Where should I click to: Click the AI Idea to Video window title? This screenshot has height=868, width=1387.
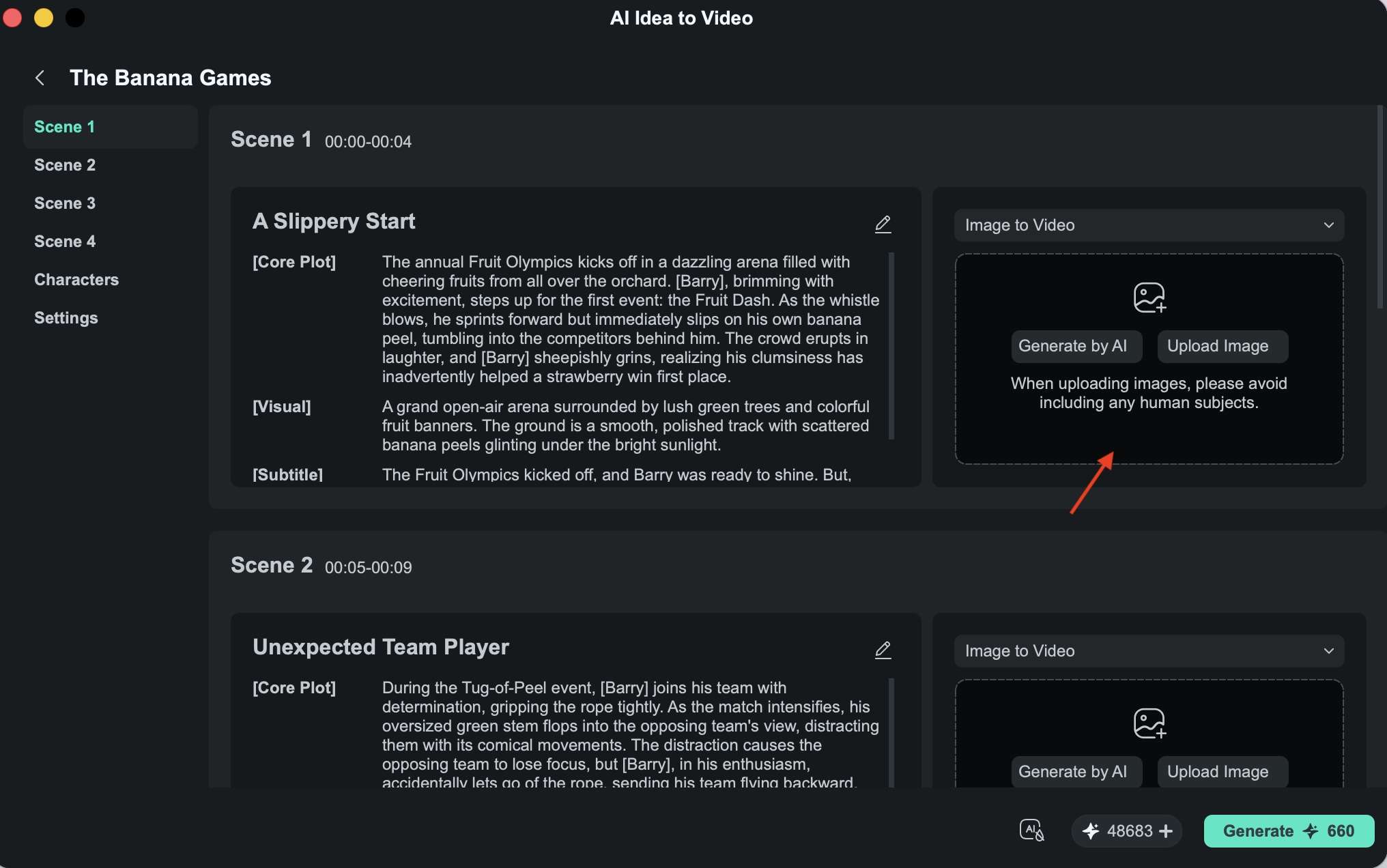coord(681,18)
